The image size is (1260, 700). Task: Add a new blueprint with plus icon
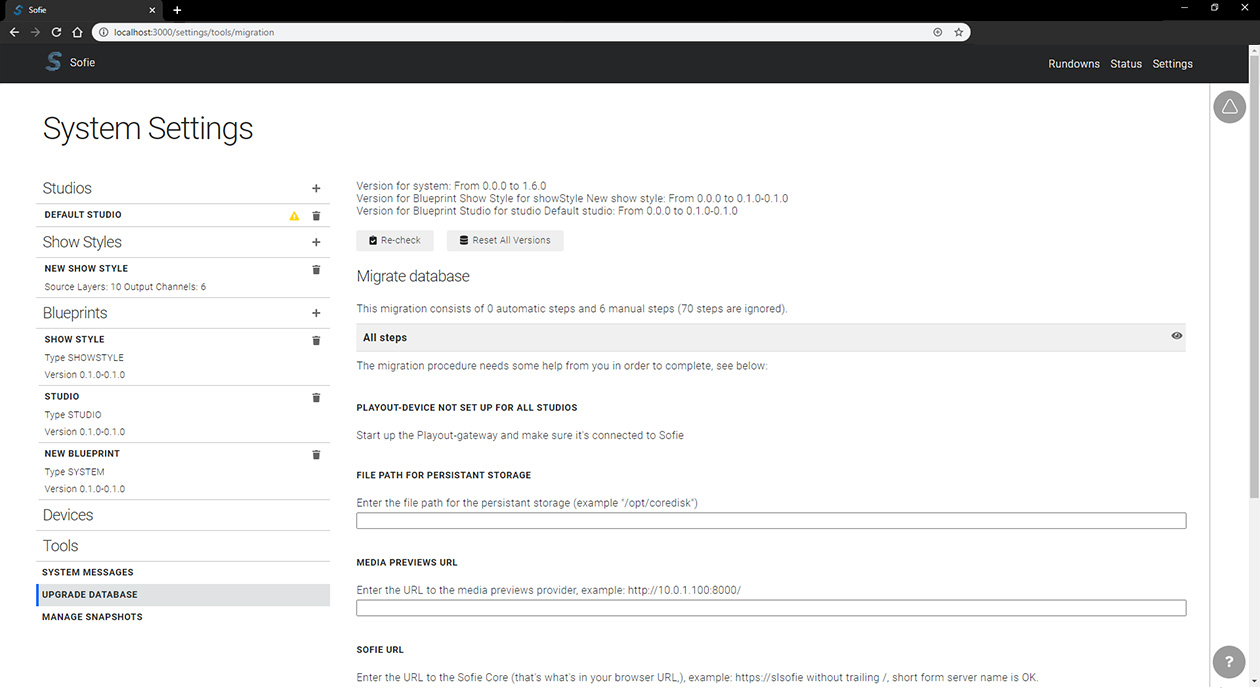(x=316, y=313)
